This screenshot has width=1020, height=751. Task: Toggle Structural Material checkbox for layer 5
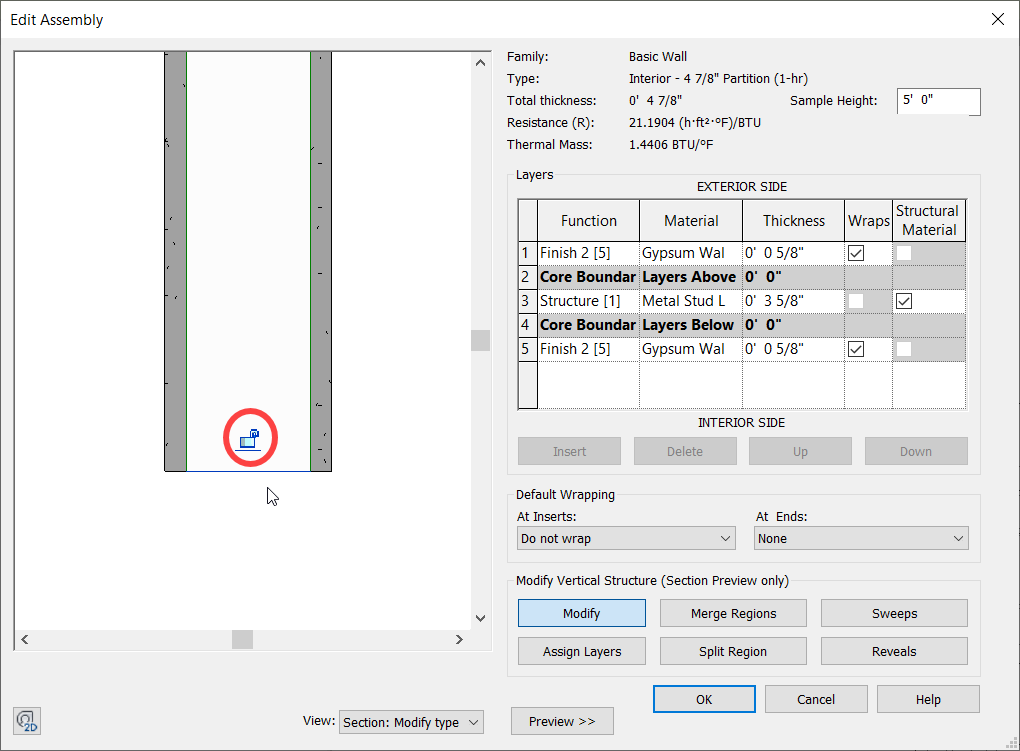point(904,349)
